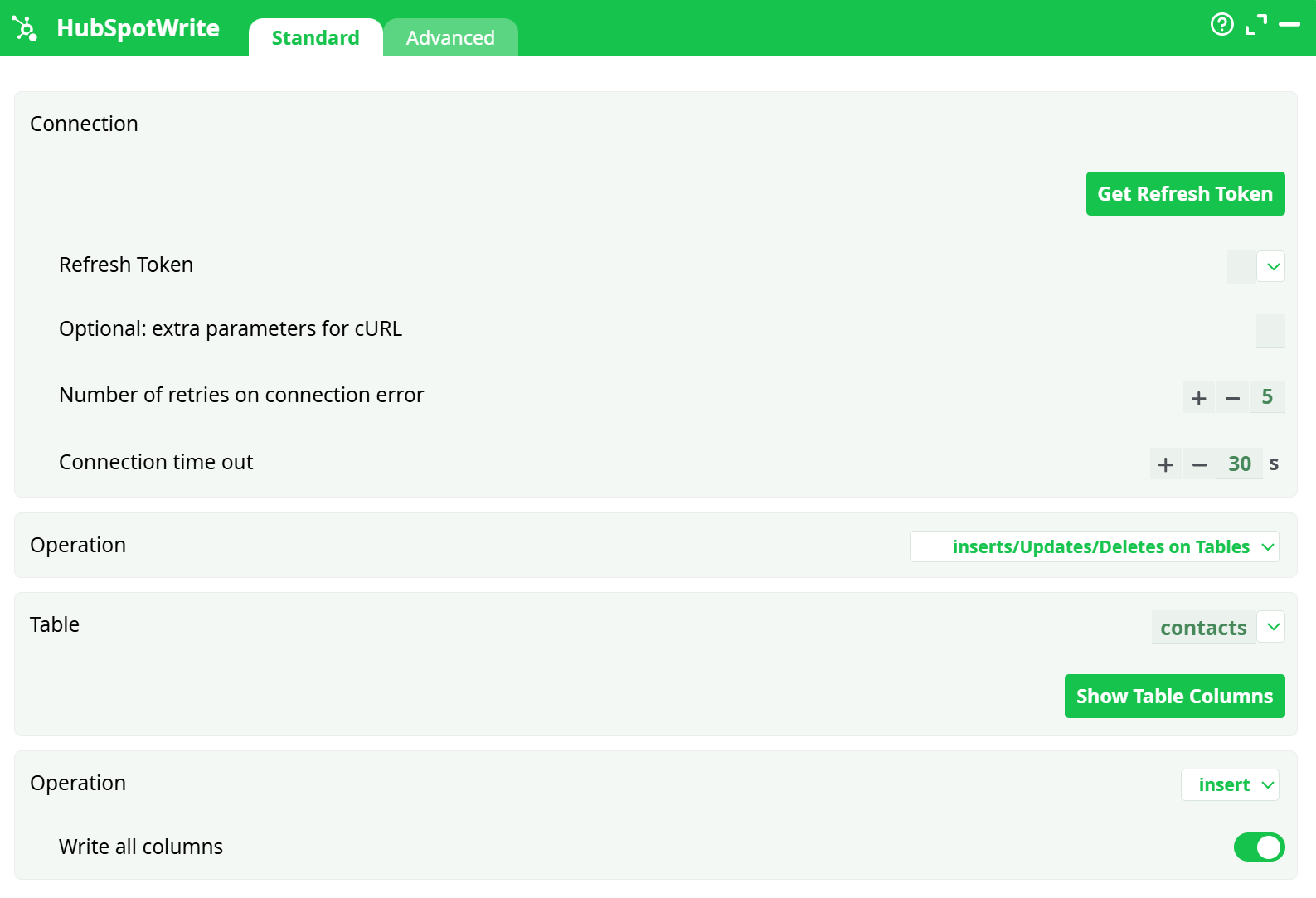Viewport: 1316px width, 898px height.
Task: Click the HubSpot logo icon
Action: click(x=25, y=28)
